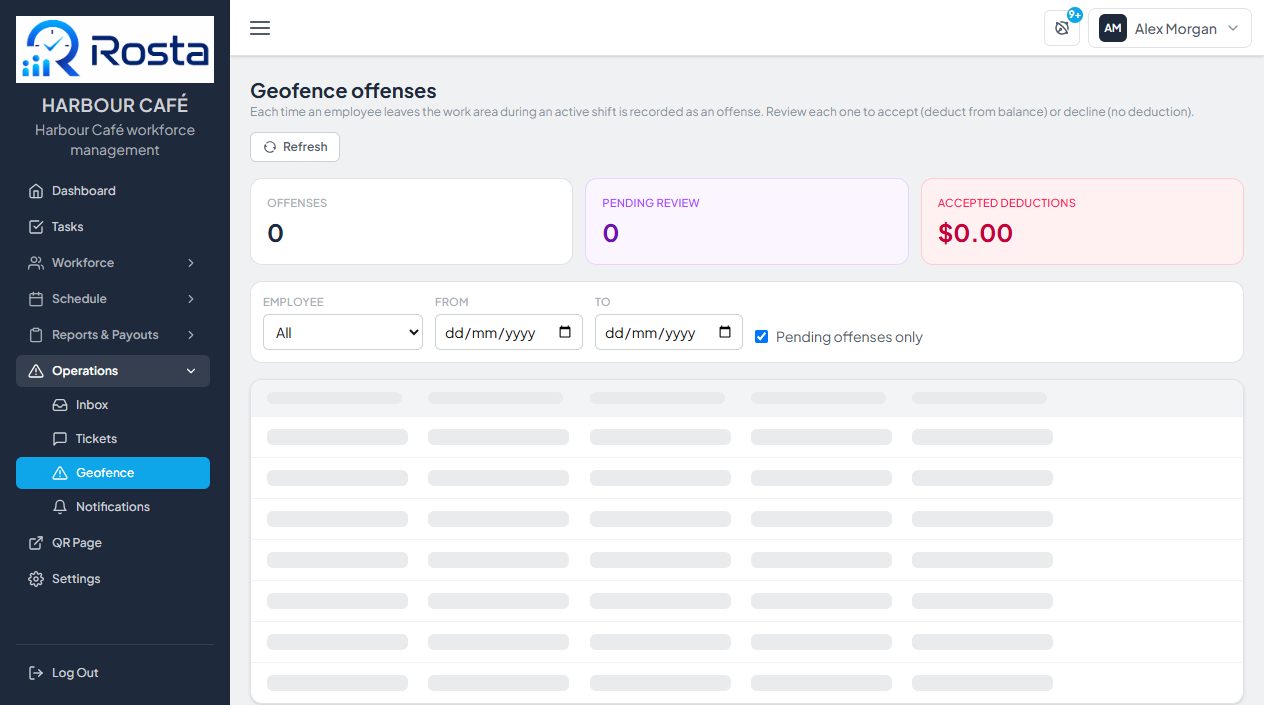Image resolution: width=1264 pixels, height=705 pixels.
Task: Open Settings in the sidebar
Action: point(113,579)
